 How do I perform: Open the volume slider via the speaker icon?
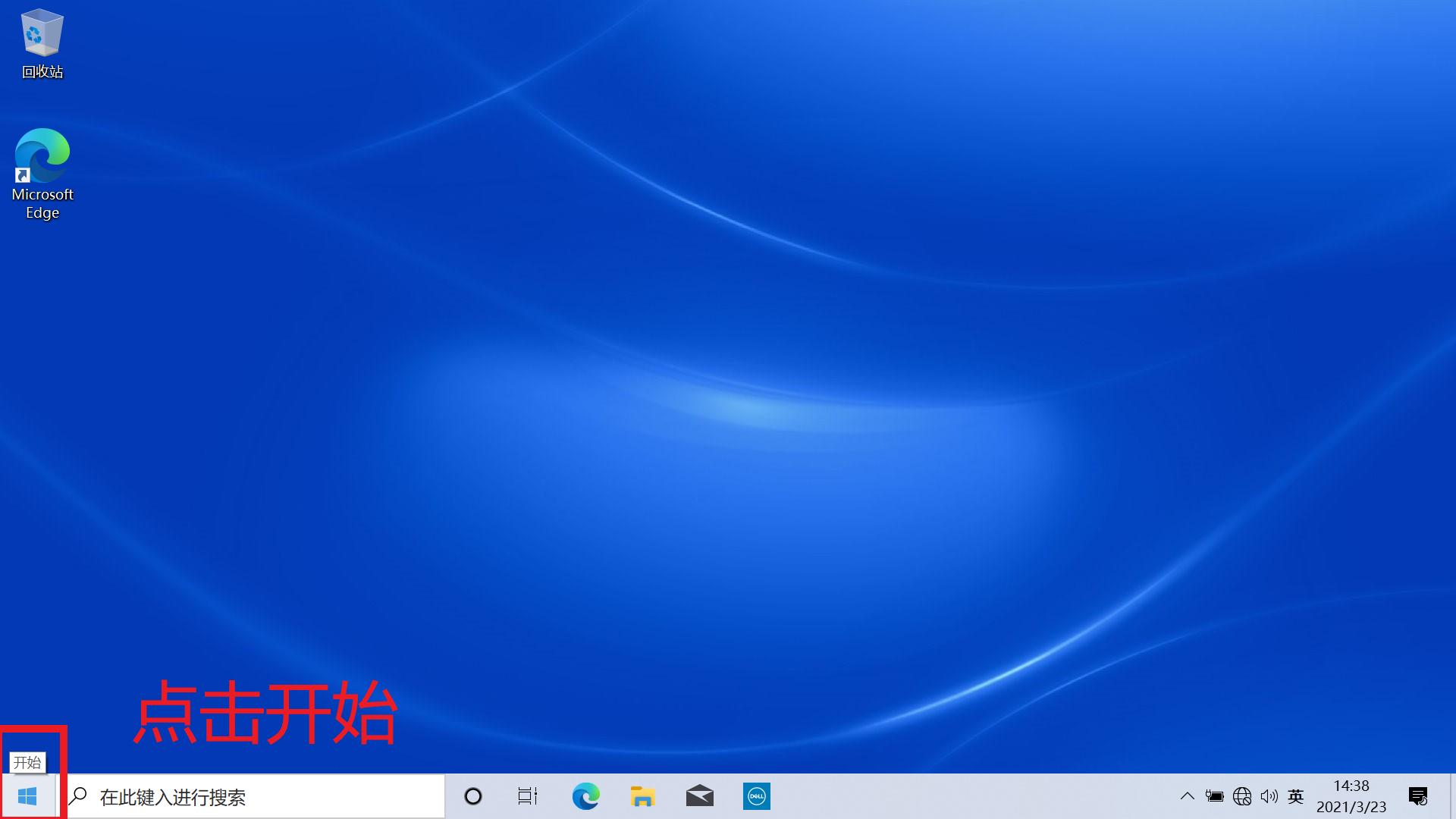[1270, 796]
